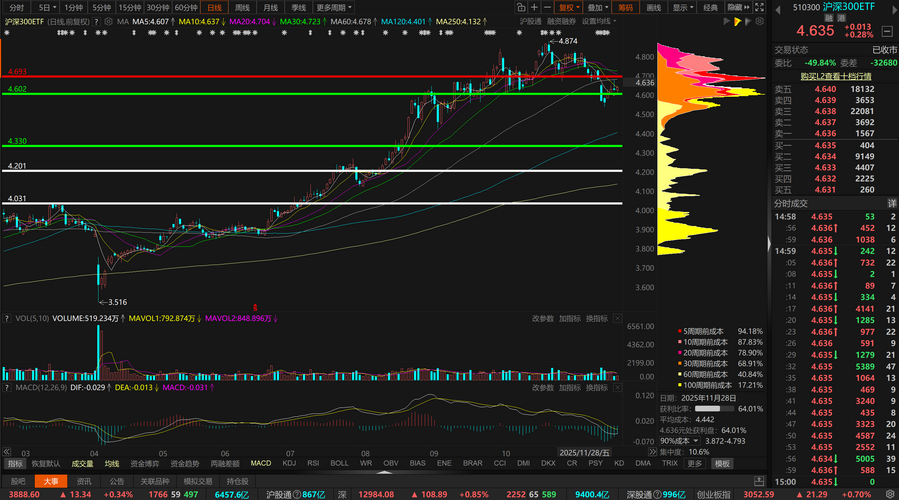Screen dimensions: 899x500
Task: Click 深股通 help question mark in status bar
Action: click(x=658, y=494)
